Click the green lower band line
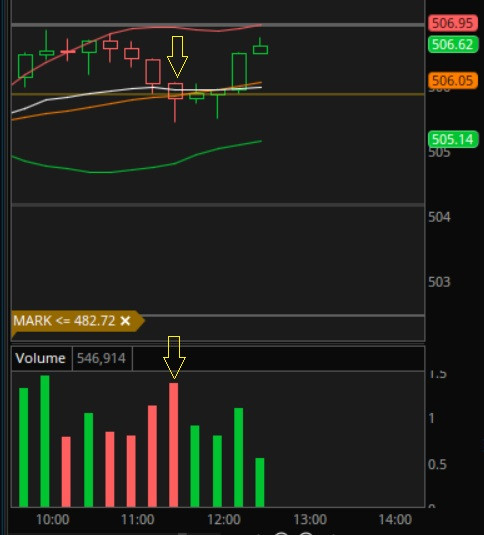The height and width of the screenshot is (535, 484). [x=136, y=169]
